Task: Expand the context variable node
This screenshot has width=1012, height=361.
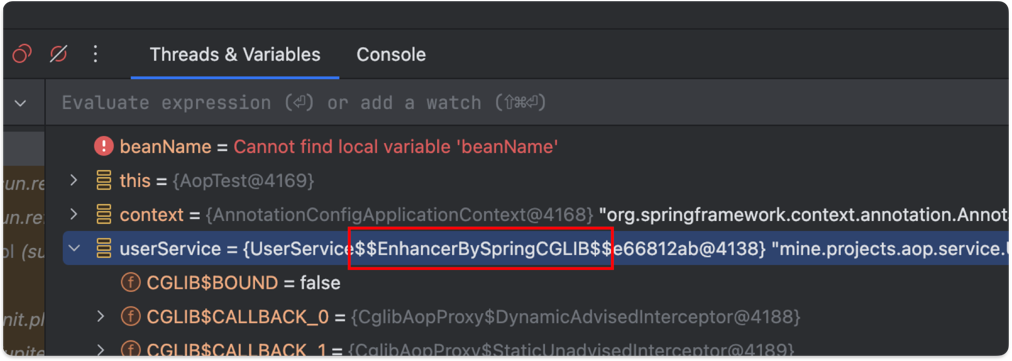Action: coord(74,214)
